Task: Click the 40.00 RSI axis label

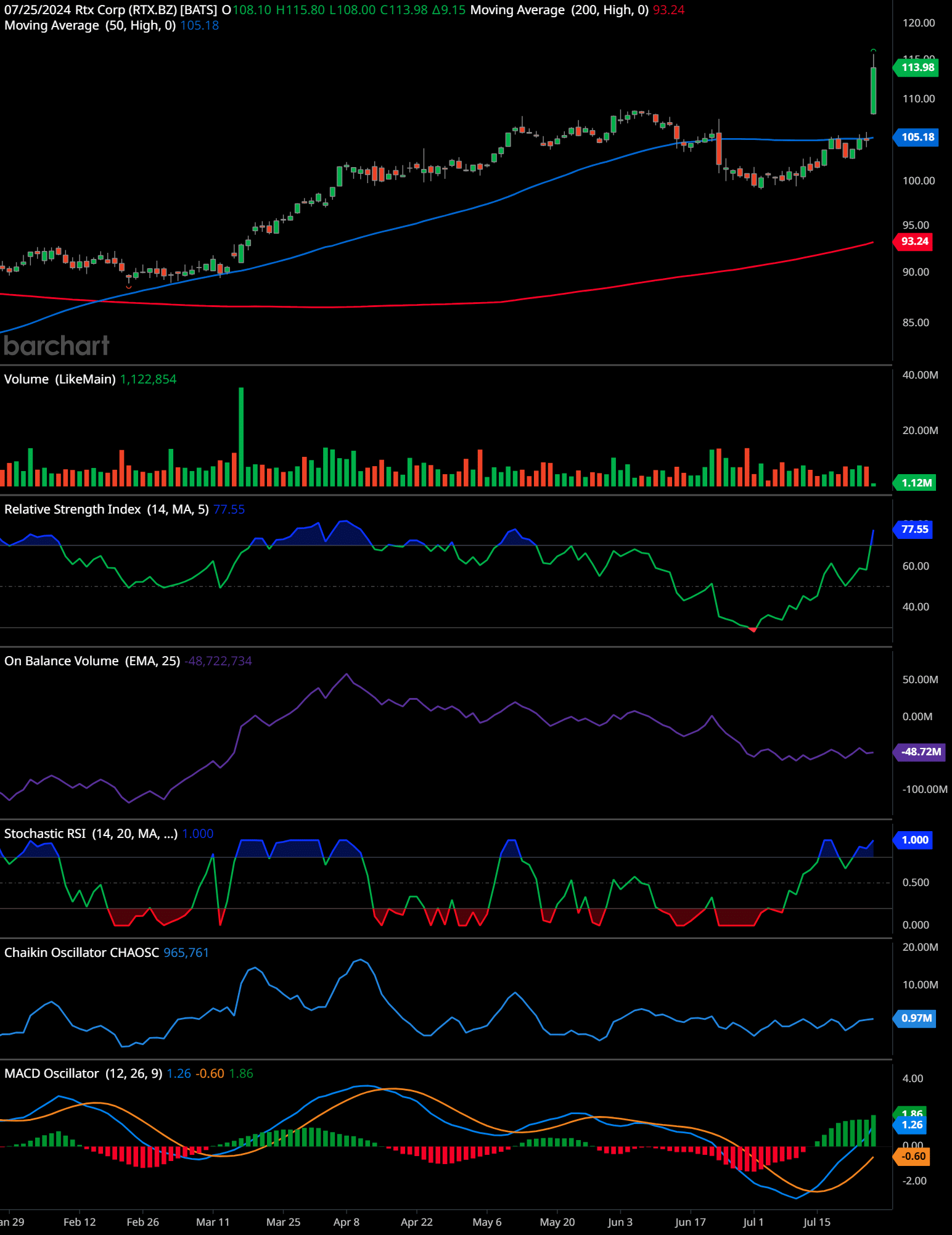Action: (x=916, y=607)
